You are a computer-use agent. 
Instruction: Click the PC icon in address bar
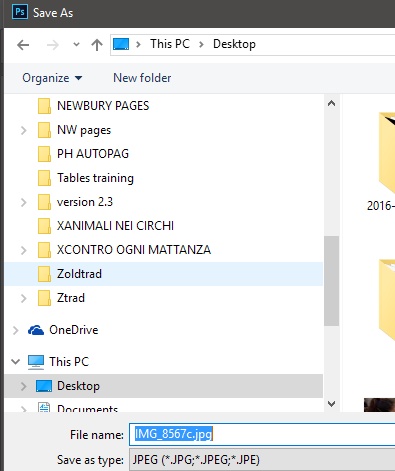(121, 44)
